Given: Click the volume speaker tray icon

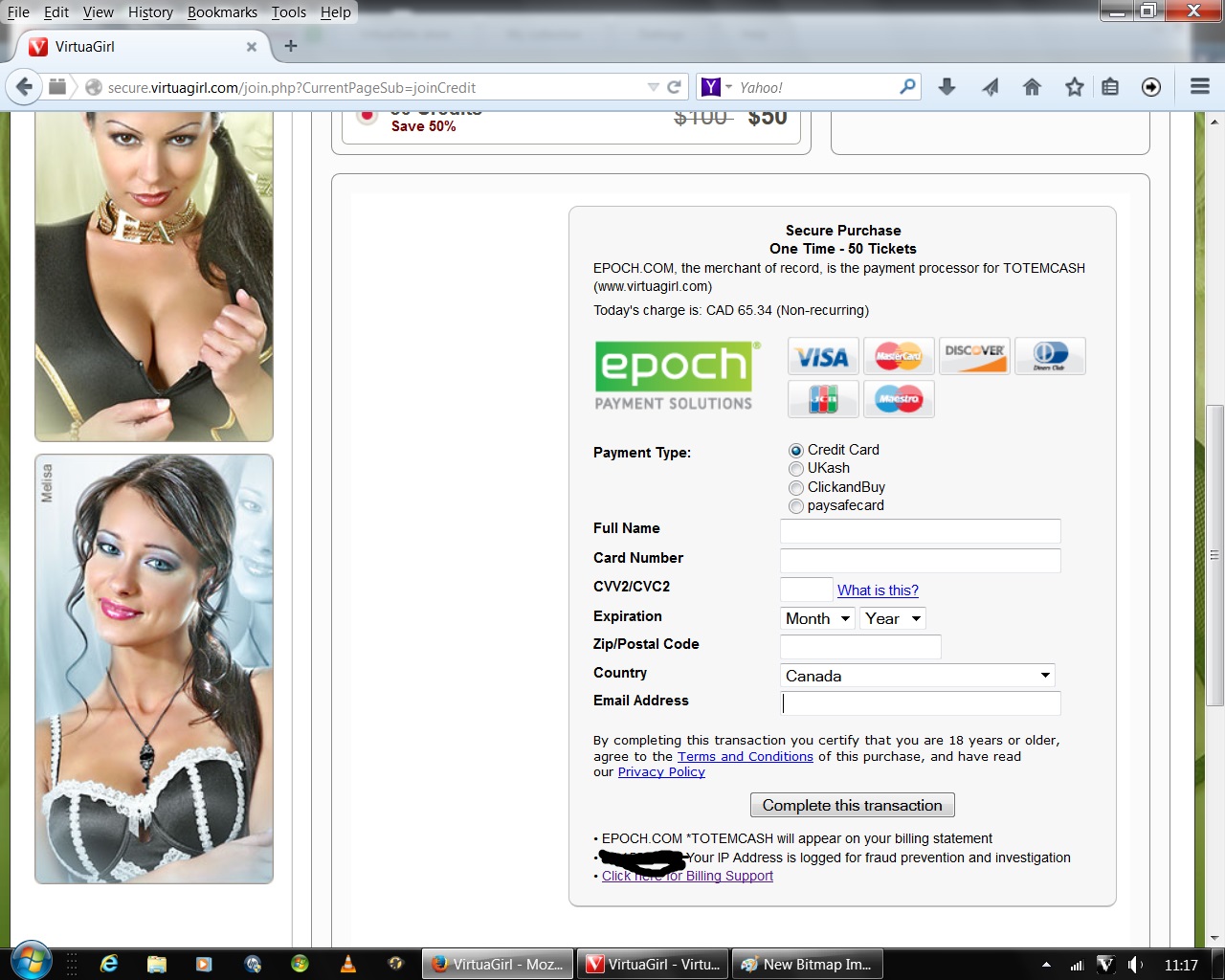Looking at the screenshot, I should (x=1135, y=965).
